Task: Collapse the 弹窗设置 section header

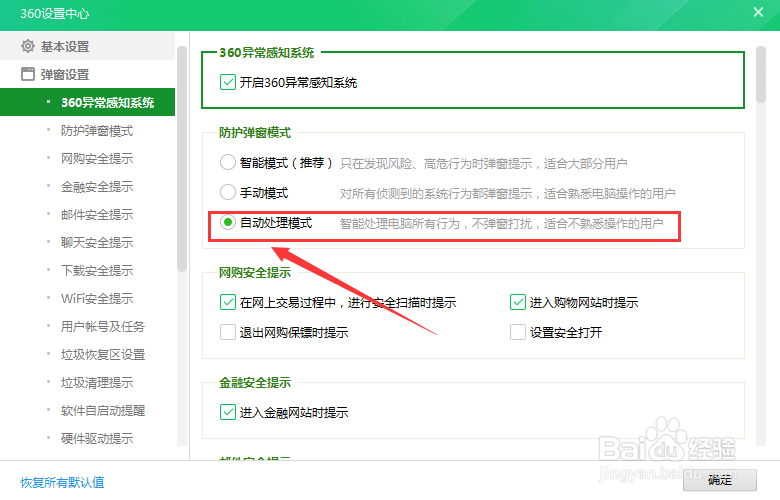Action: 88,74
